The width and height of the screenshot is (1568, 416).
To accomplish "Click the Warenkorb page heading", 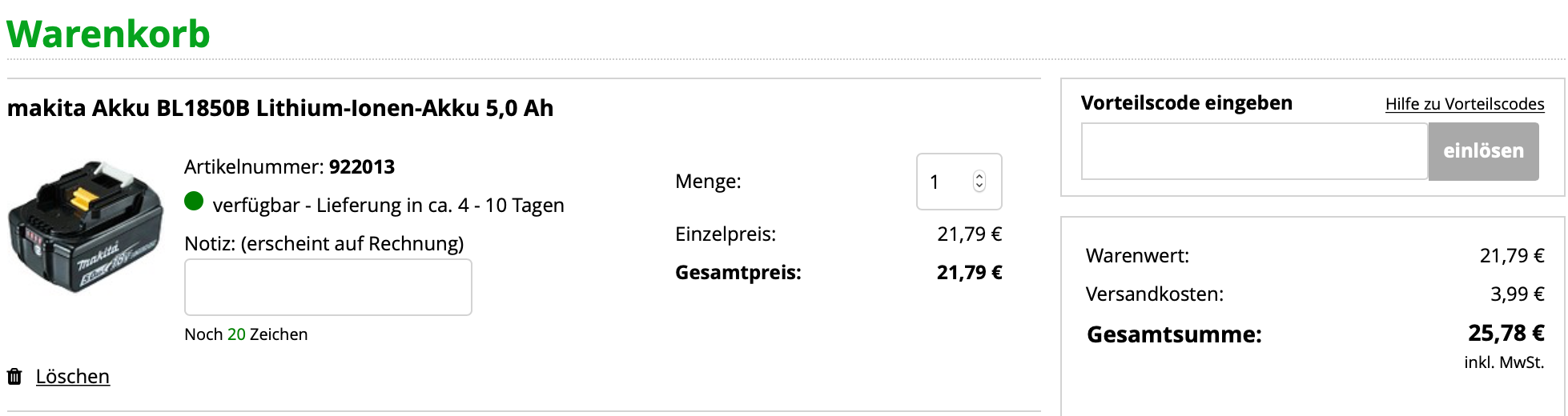I will tap(108, 34).
